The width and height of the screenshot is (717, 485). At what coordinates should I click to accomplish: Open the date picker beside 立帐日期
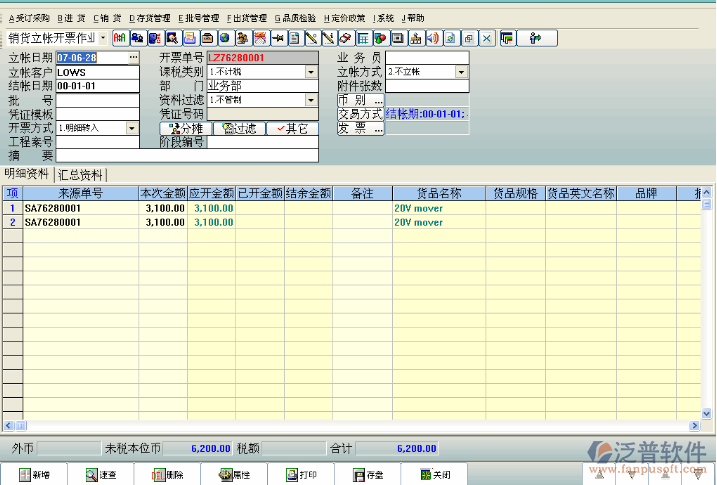pyautogui.click(x=133, y=58)
